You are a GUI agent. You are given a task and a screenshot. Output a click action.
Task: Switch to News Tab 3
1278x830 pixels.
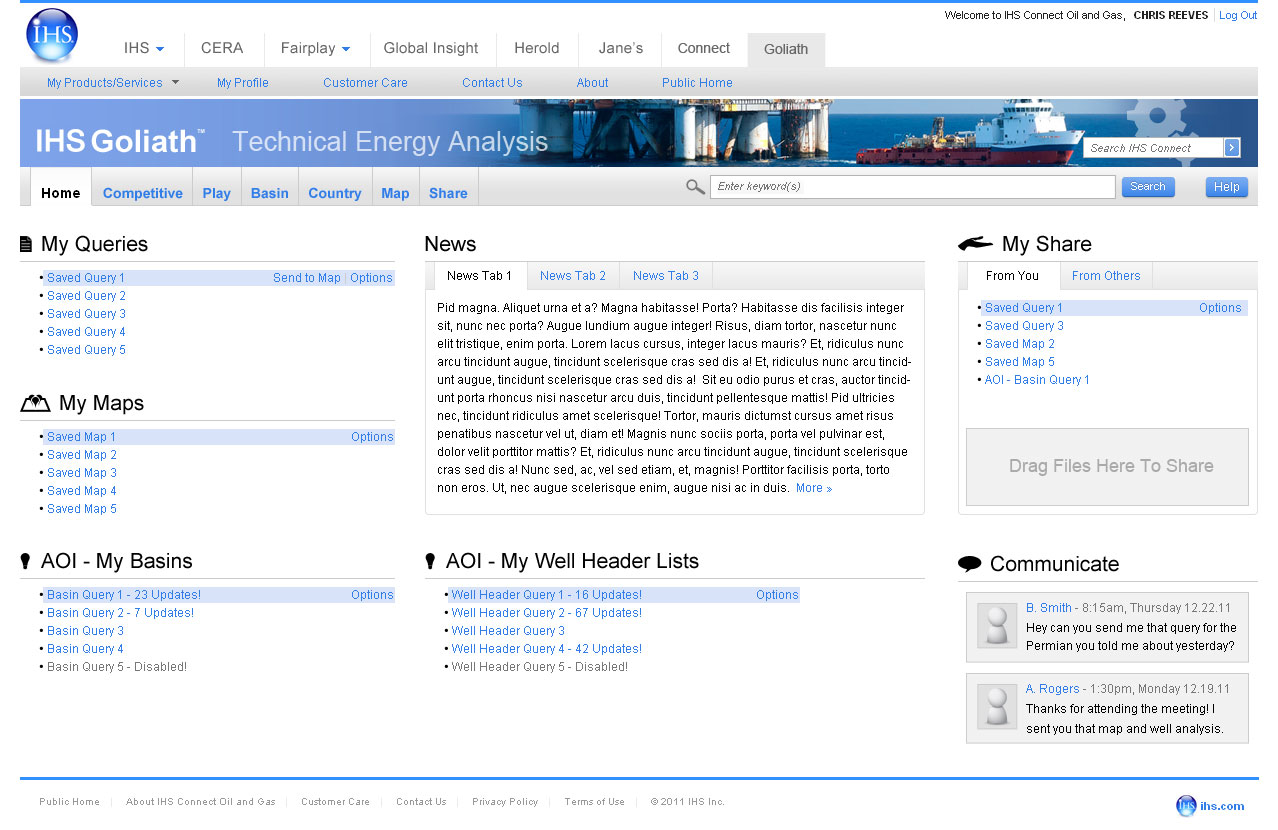point(666,276)
